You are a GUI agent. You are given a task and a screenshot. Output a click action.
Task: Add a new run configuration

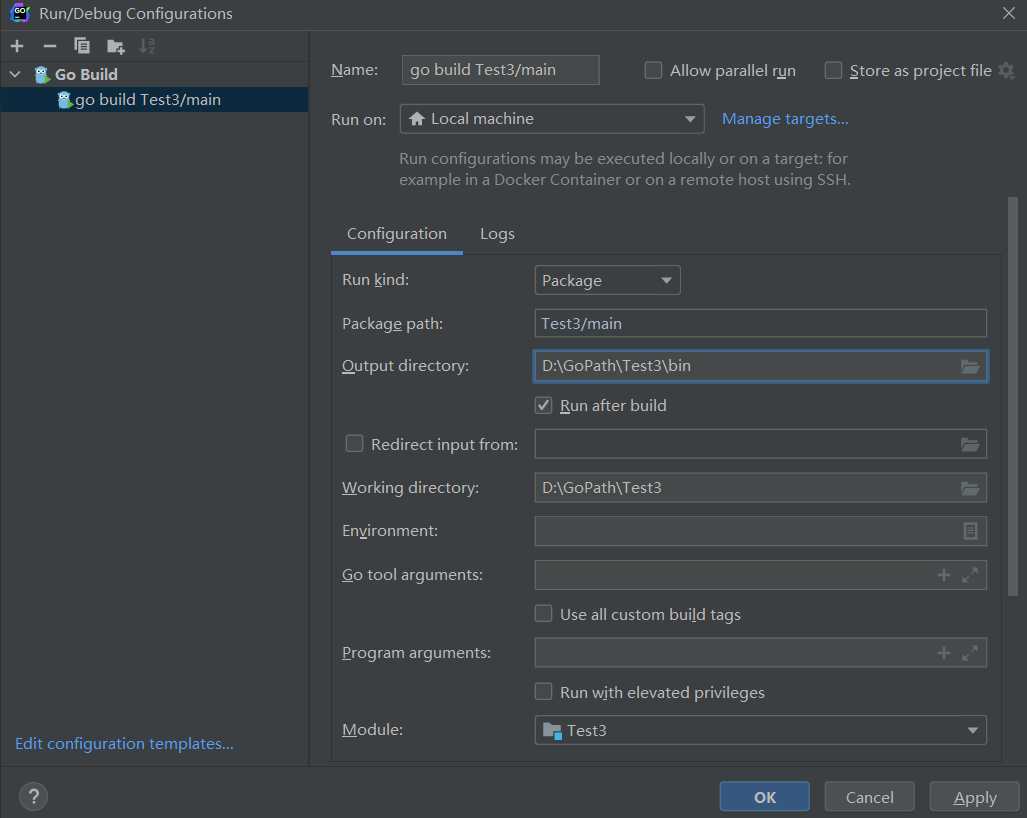pos(17,46)
